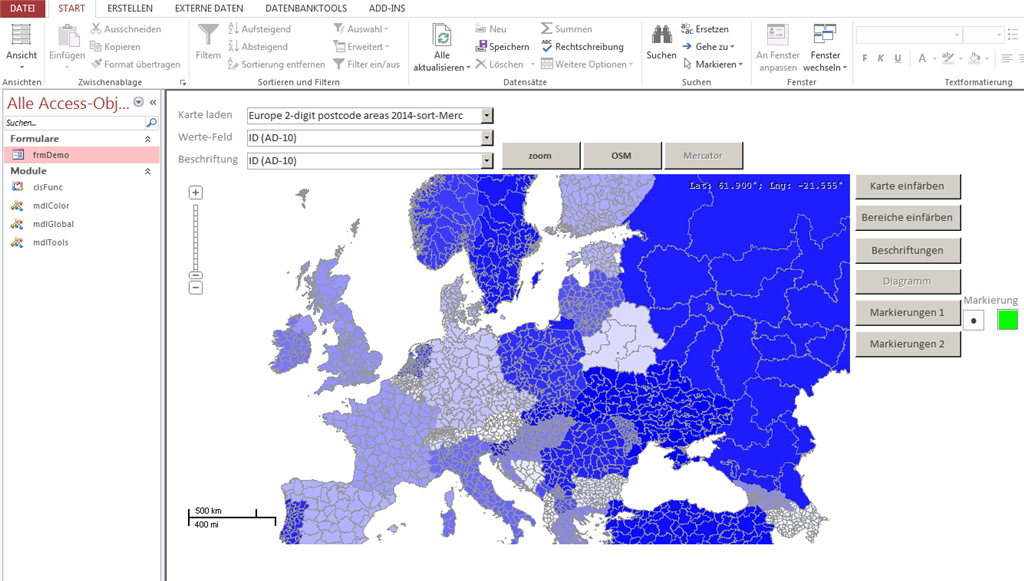Click the OSM button
The image size is (1024, 581).
621,155
